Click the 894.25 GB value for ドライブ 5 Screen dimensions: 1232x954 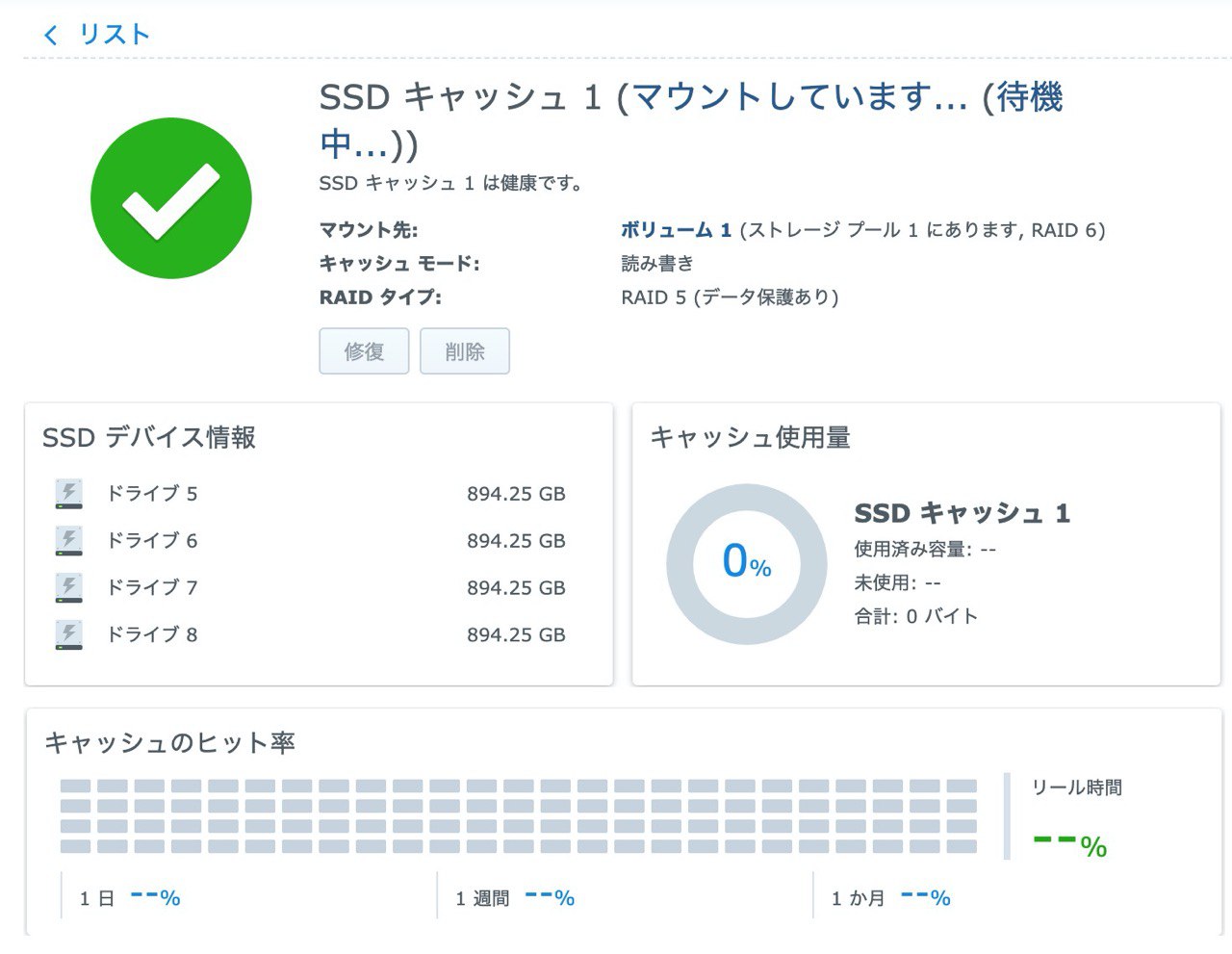click(x=516, y=494)
